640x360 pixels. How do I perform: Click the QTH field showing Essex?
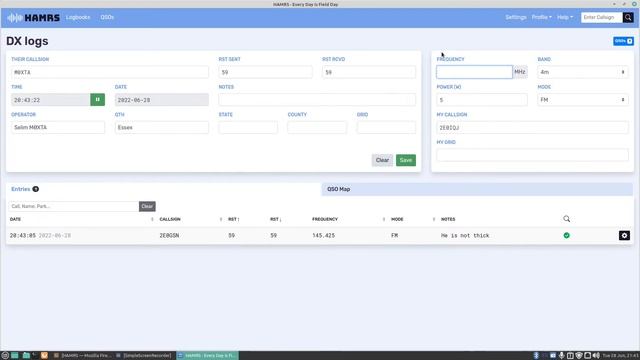point(162,127)
